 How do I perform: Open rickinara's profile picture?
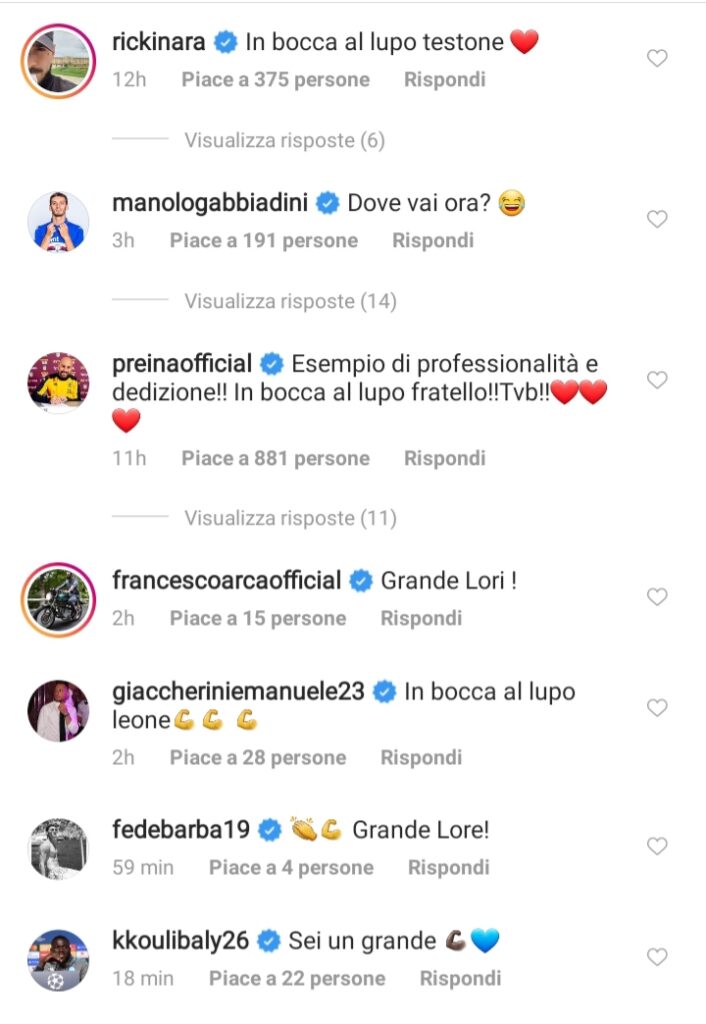57,61
